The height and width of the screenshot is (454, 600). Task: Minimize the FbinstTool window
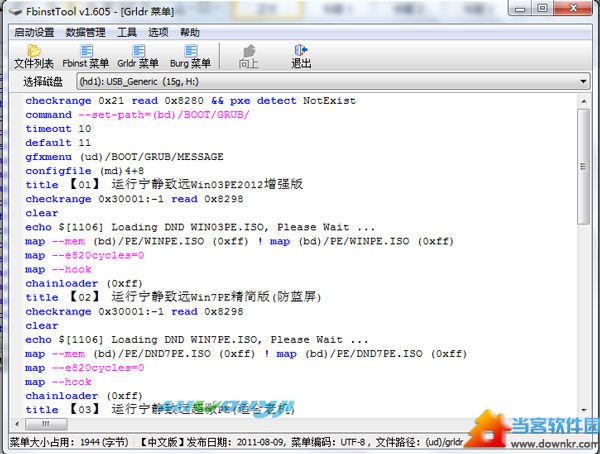tap(520, 8)
